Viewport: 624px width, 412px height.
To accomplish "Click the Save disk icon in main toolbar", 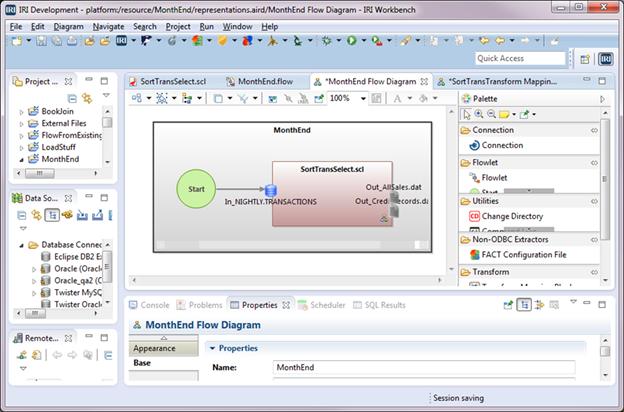I will tap(41, 40).
